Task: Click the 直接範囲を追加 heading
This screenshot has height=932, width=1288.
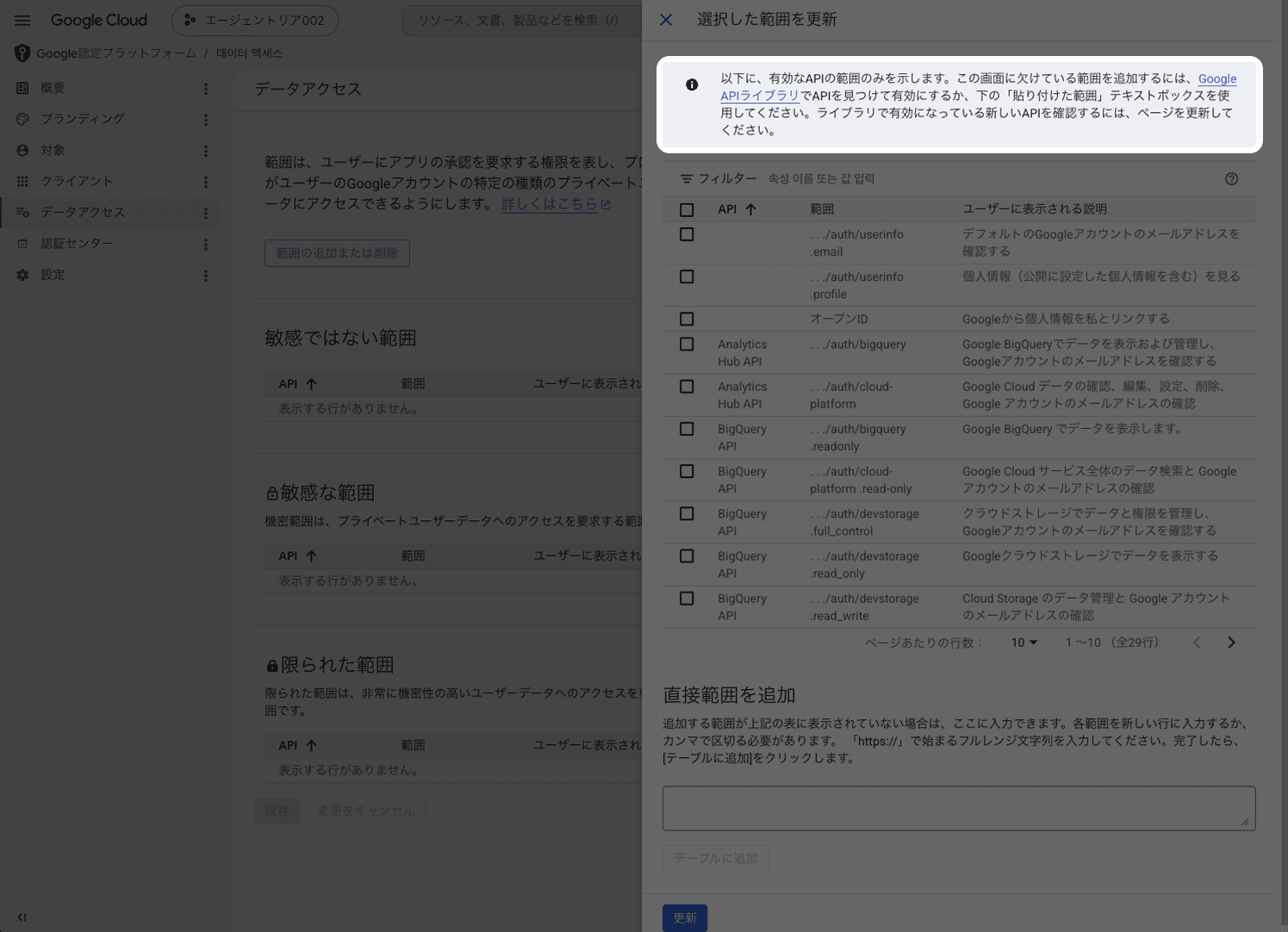Action: coord(729,695)
